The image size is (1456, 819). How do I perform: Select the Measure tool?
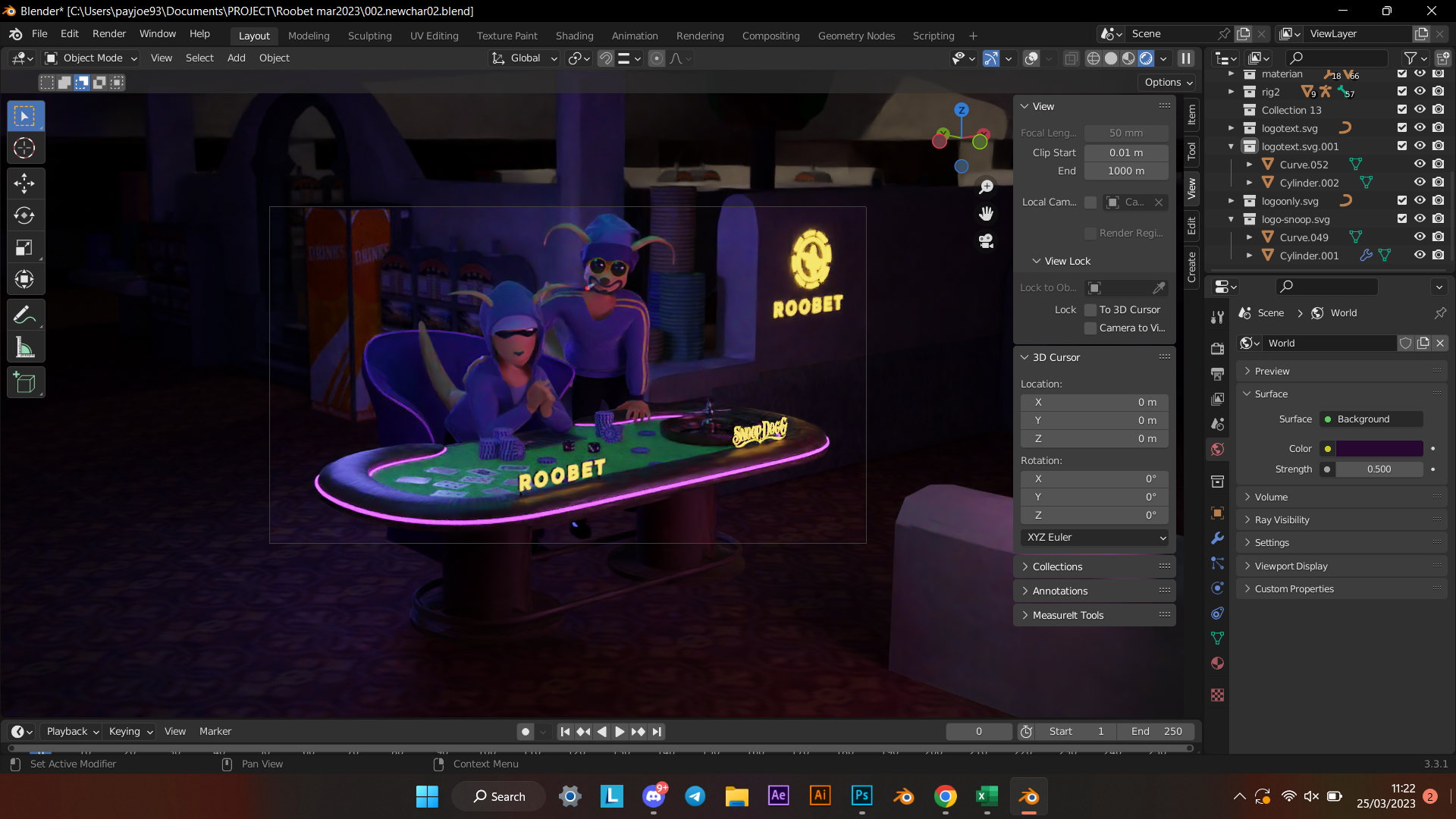point(25,347)
